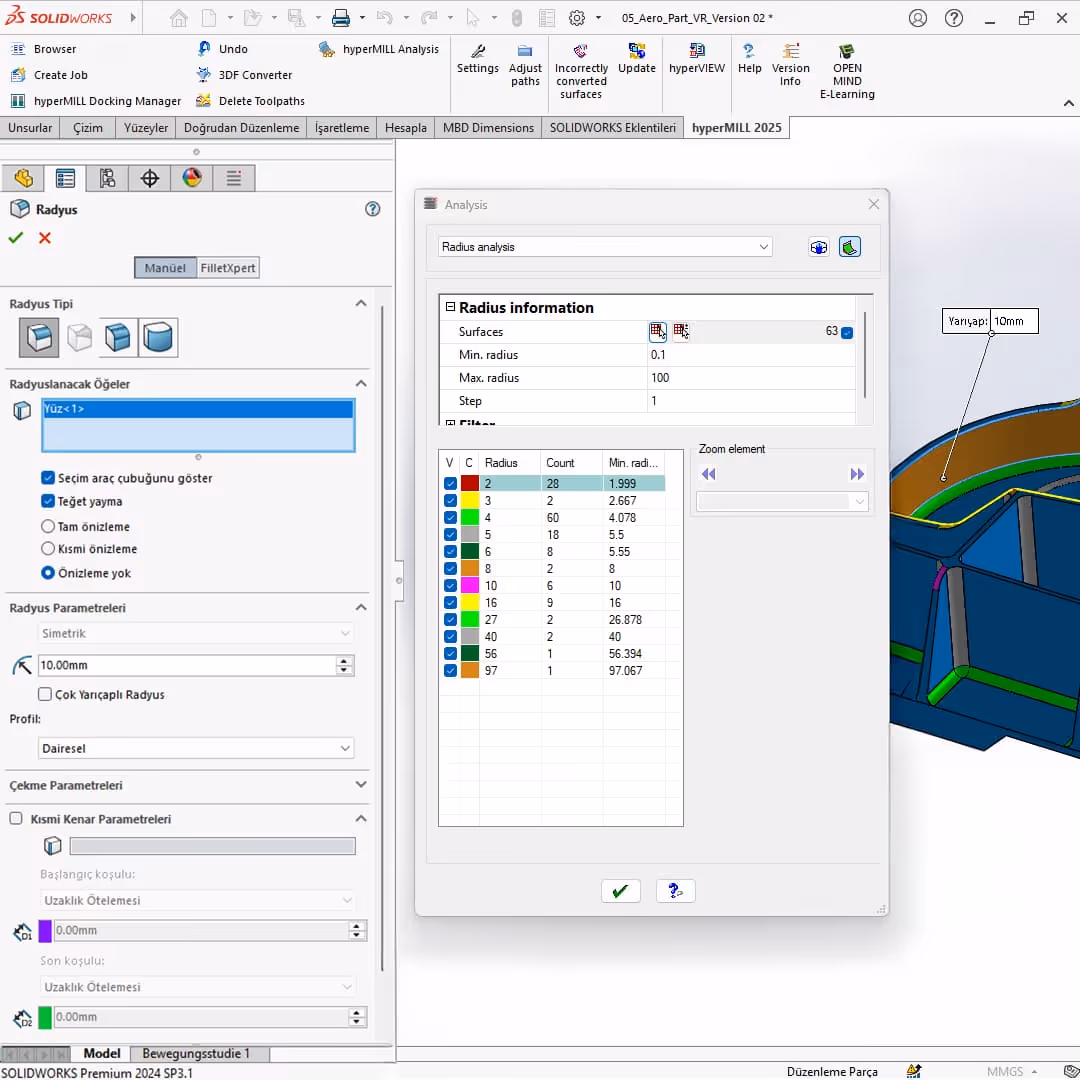Open the Dairesel profile dropdown
The height and width of the screenshot is (1080, 1080).
coord(196,748)
